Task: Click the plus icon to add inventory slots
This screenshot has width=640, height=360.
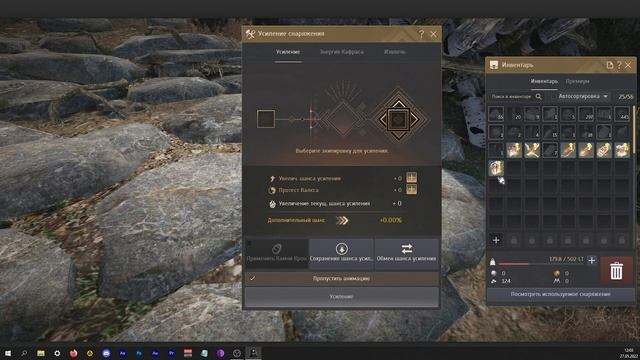Action: (x=496, y=240)
